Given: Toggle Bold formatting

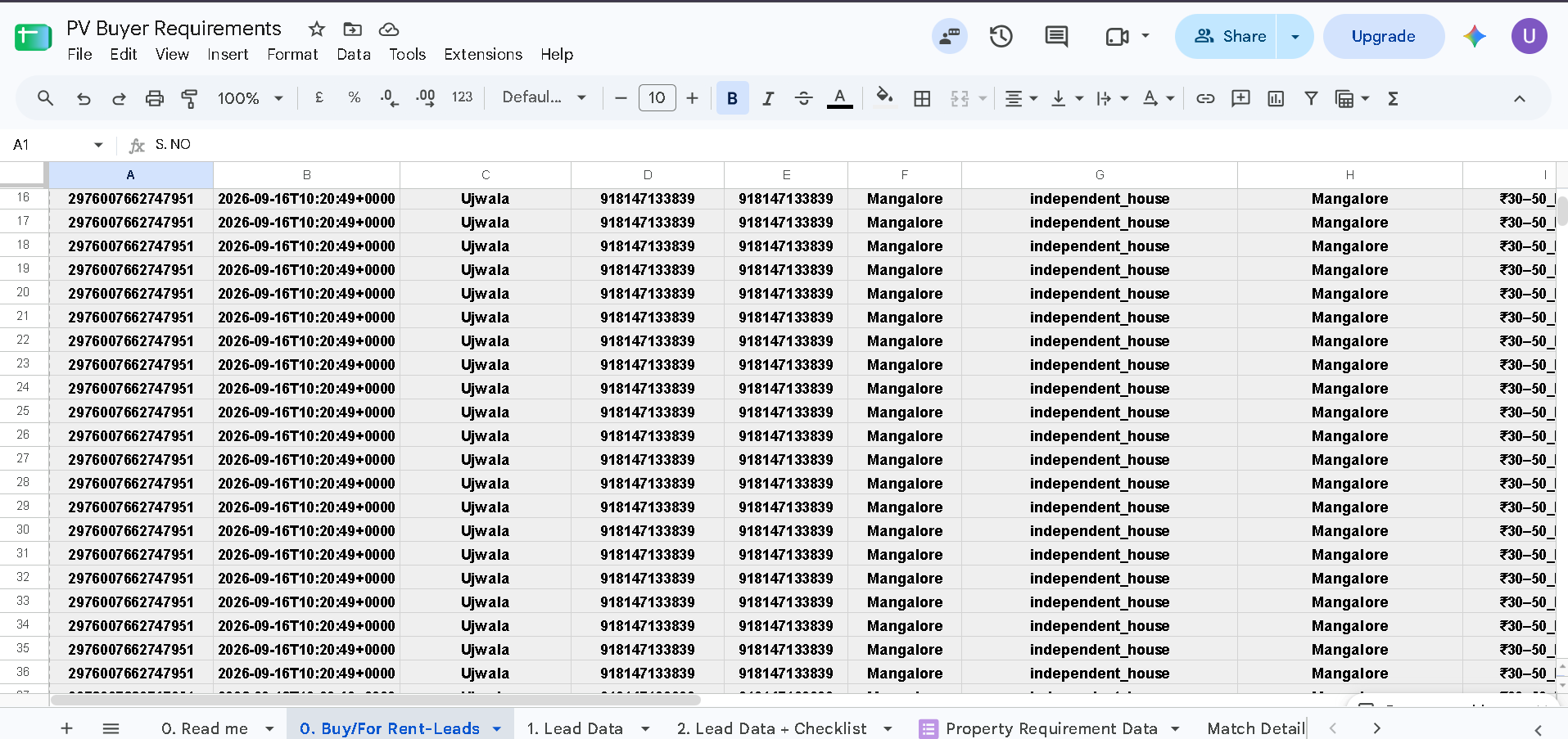Looking at the screenshot, I should [733, 98].
